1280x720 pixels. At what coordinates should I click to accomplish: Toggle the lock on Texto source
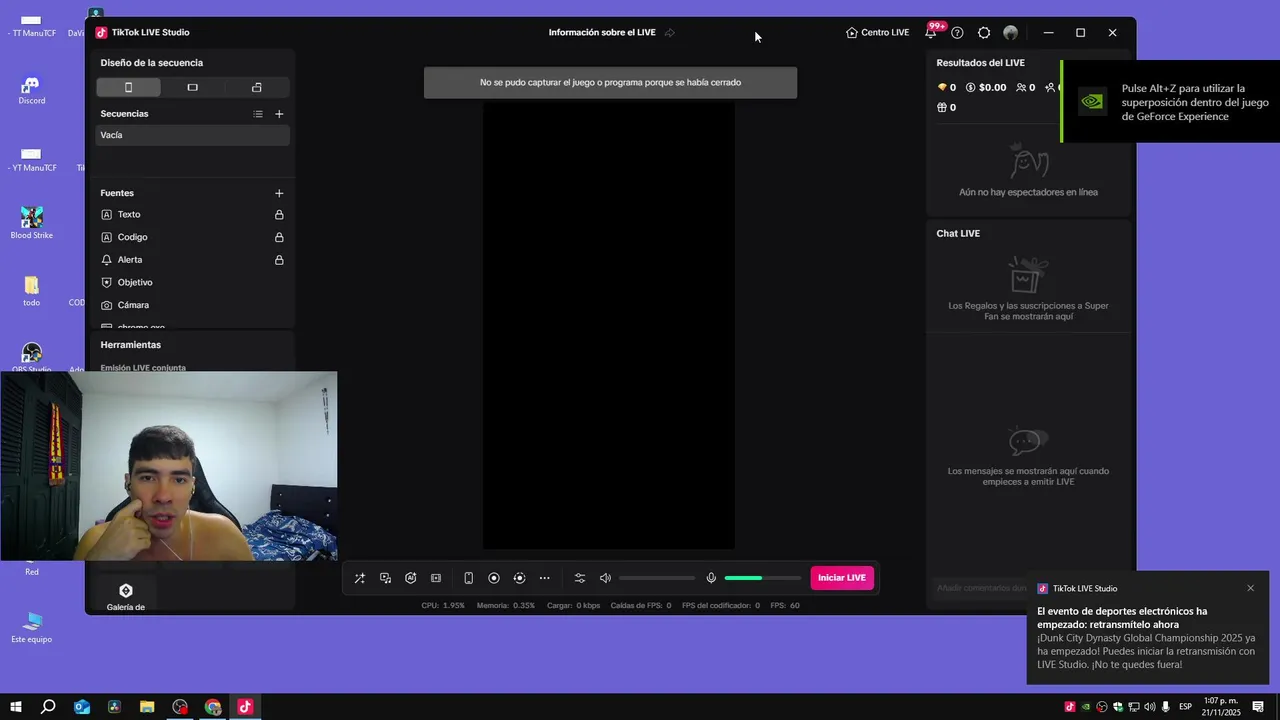click(x=279, y=215)
